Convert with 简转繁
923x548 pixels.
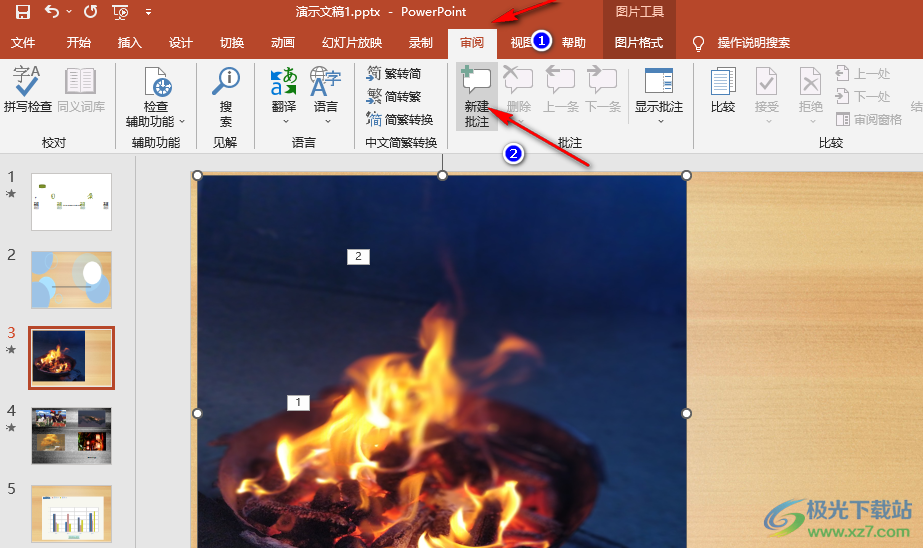[x=394, y=96]
